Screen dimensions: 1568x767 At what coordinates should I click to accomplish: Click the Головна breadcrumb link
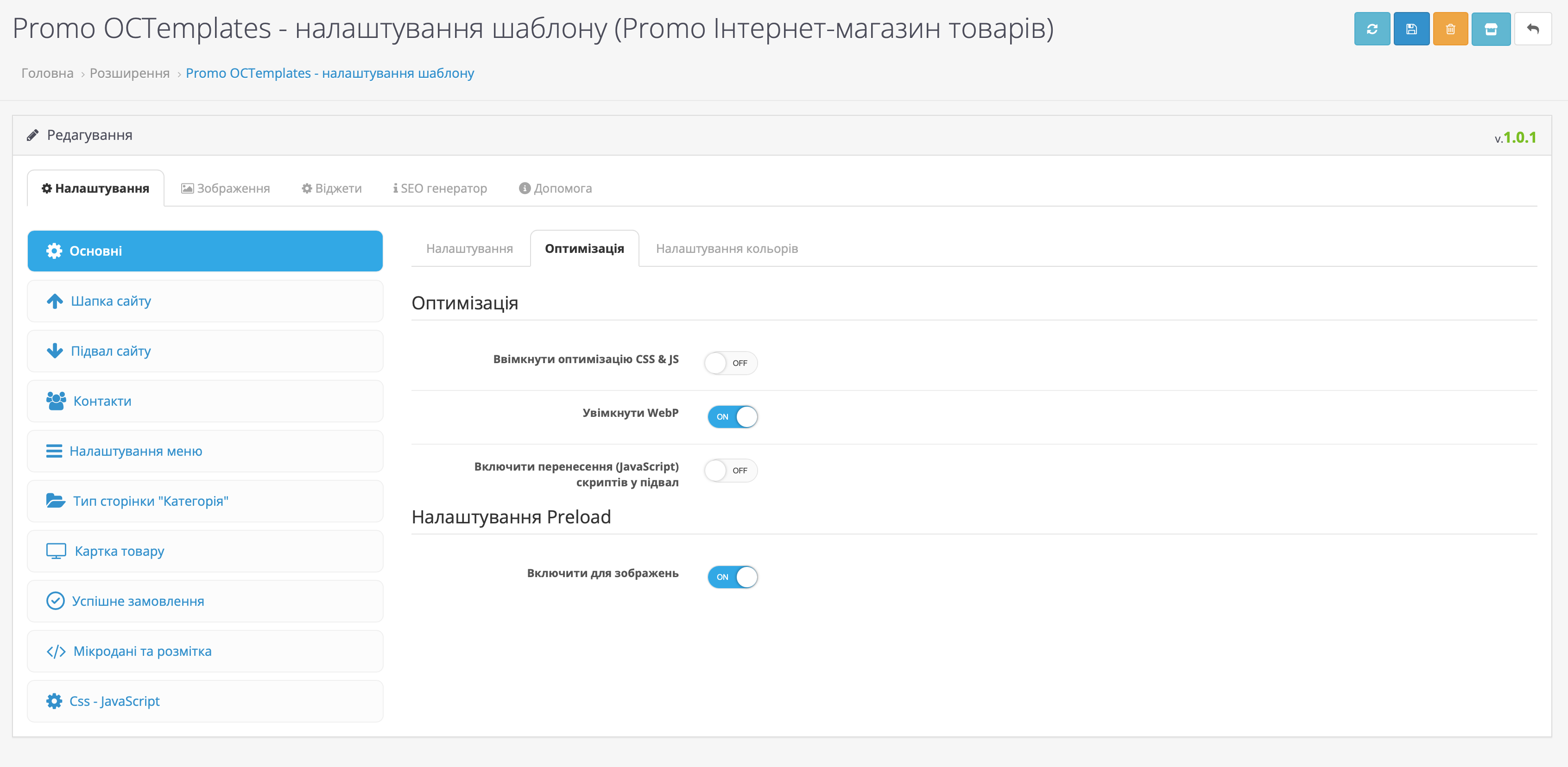tap(47, 73)
